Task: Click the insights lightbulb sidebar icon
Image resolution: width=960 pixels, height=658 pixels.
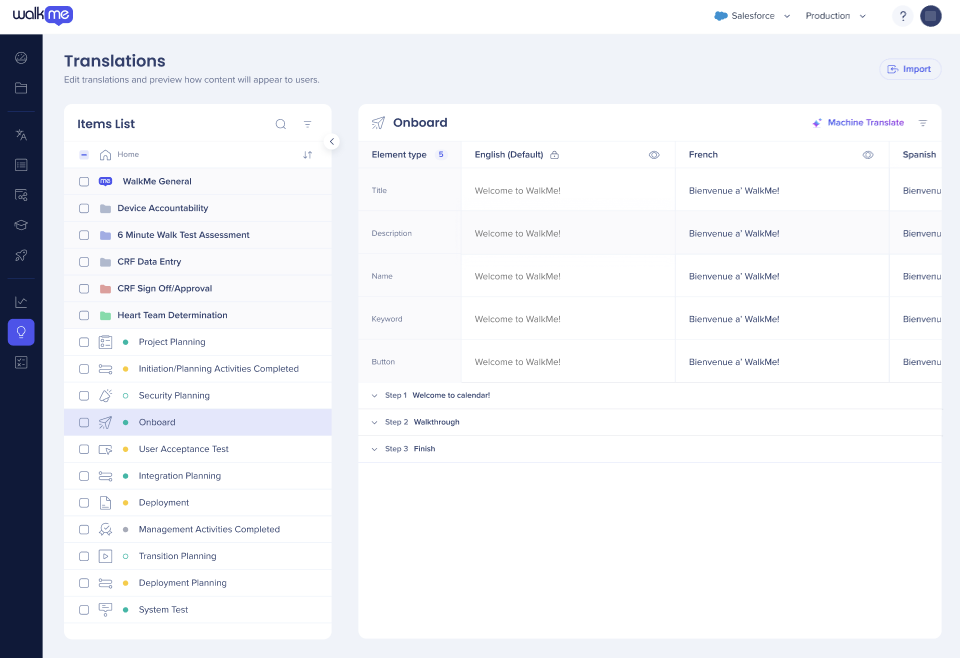Action: (21, 332)
